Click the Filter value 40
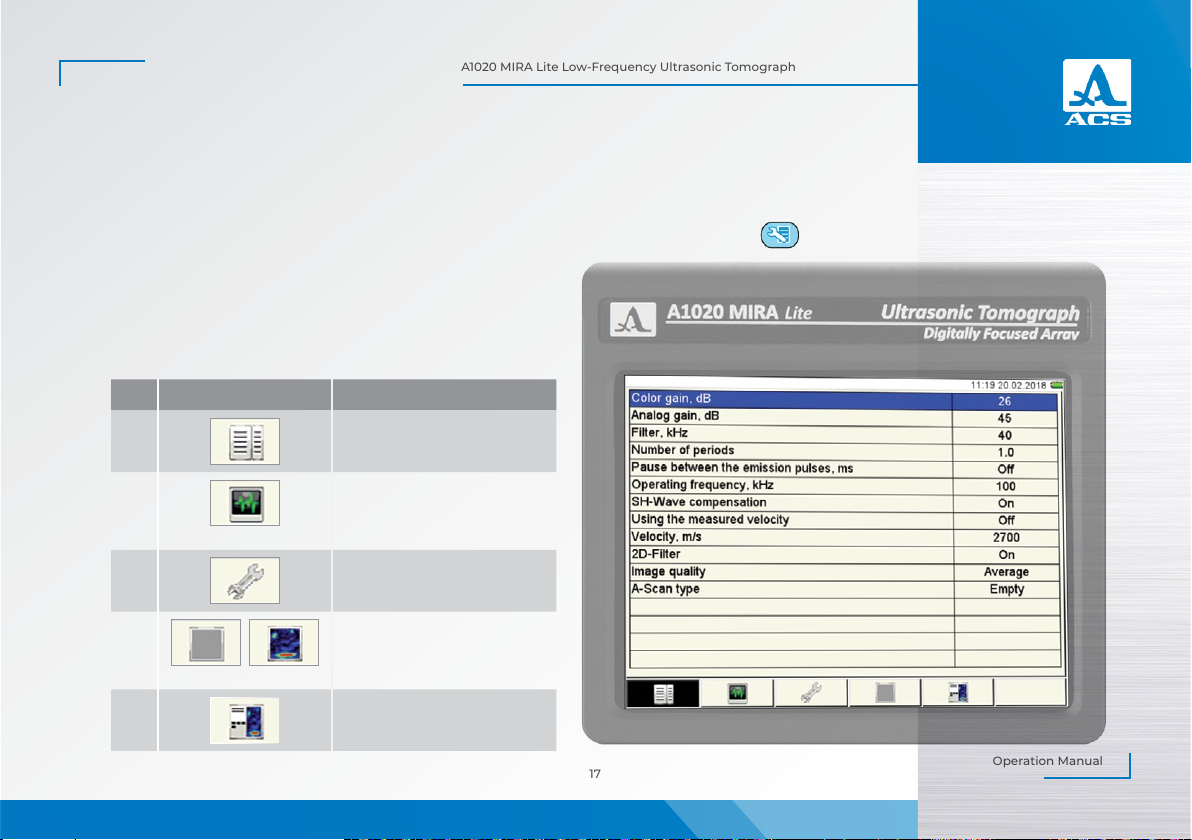 pos(1005,436)
